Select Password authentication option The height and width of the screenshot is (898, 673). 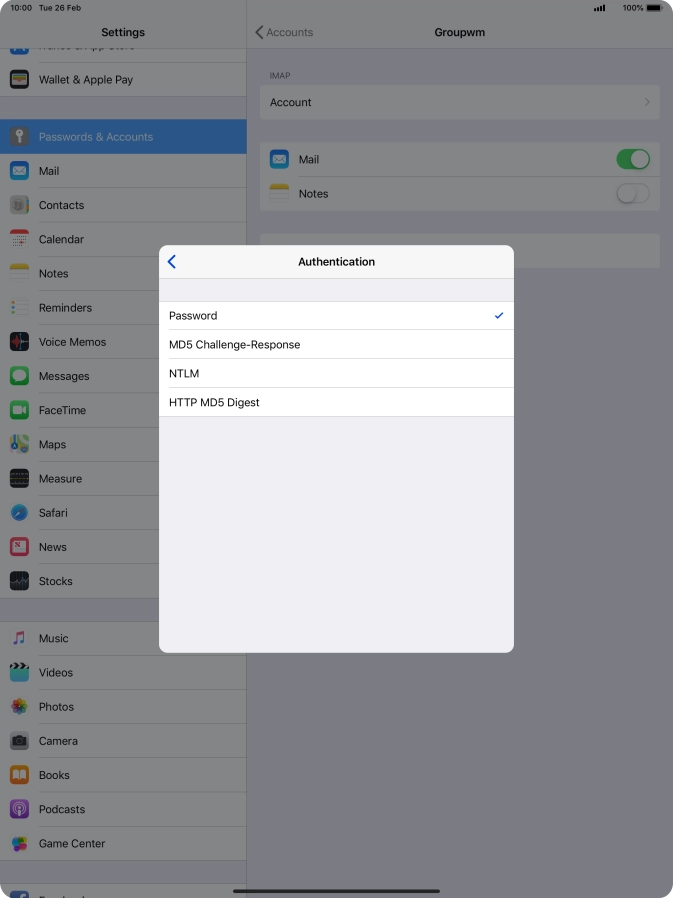pos(336,316)
